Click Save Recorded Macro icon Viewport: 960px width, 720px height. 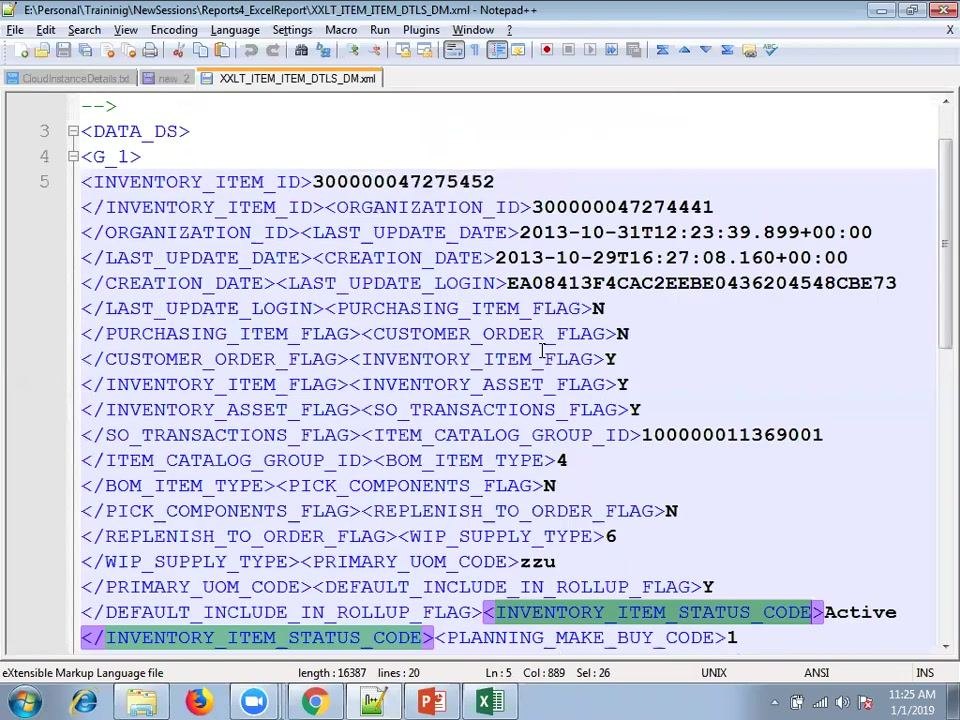pyautogui.click(x=633, y=50)
